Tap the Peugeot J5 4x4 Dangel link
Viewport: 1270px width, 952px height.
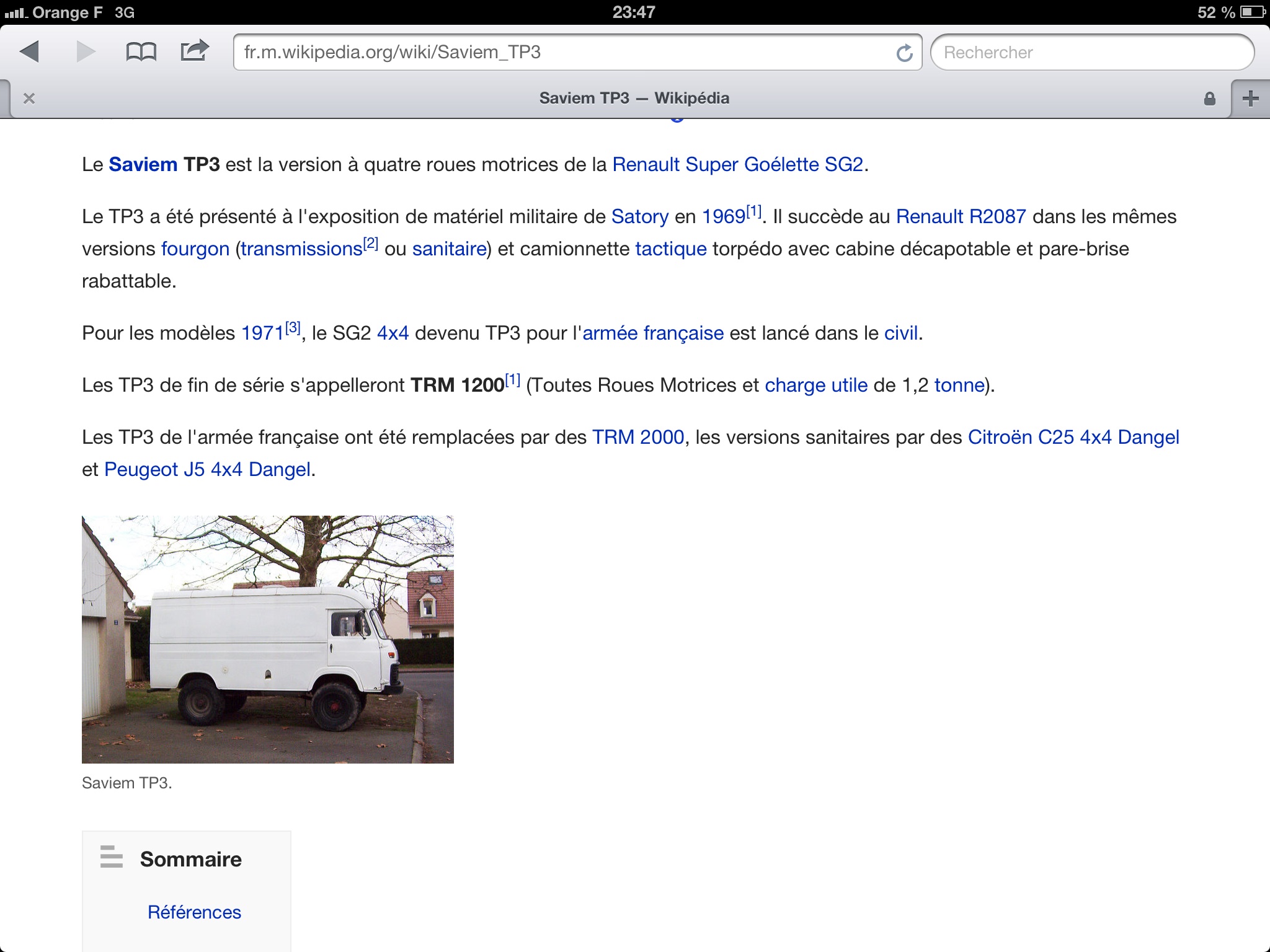(207, 469)
